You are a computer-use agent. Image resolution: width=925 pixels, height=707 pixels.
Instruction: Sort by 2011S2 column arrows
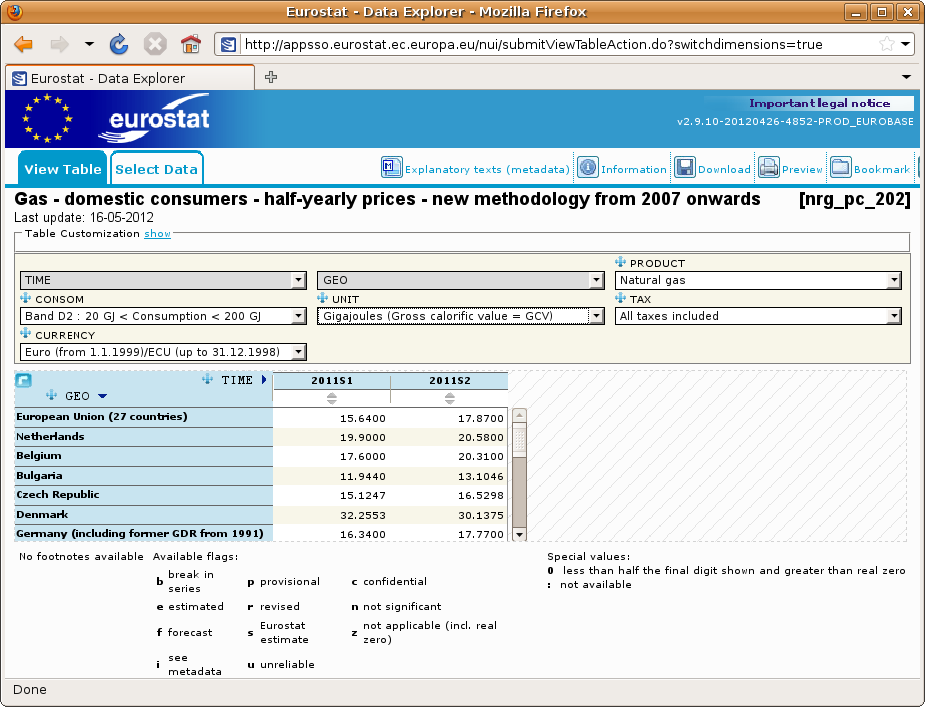450,398
